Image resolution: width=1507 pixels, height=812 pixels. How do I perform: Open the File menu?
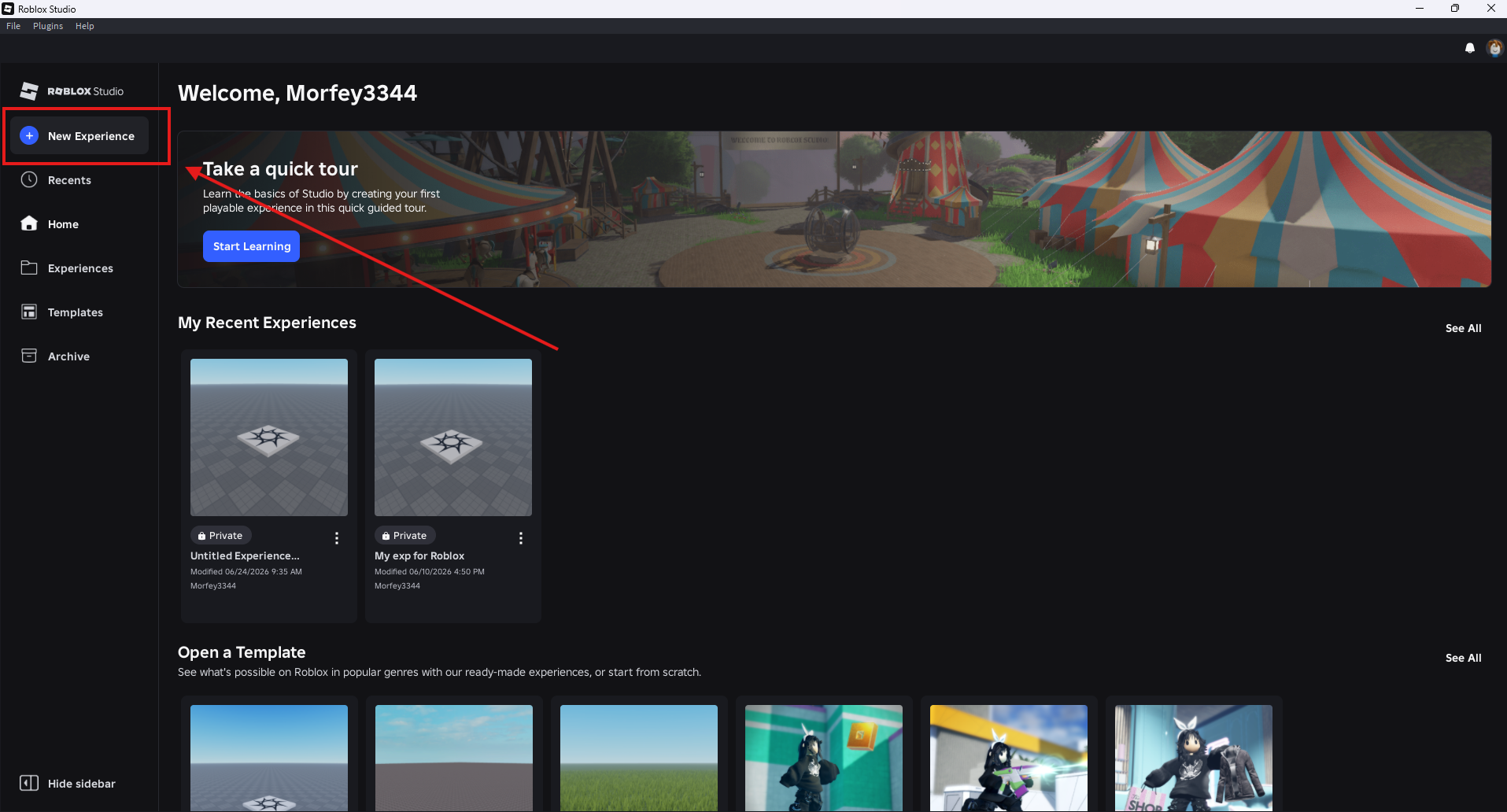[x=13, y=26]
